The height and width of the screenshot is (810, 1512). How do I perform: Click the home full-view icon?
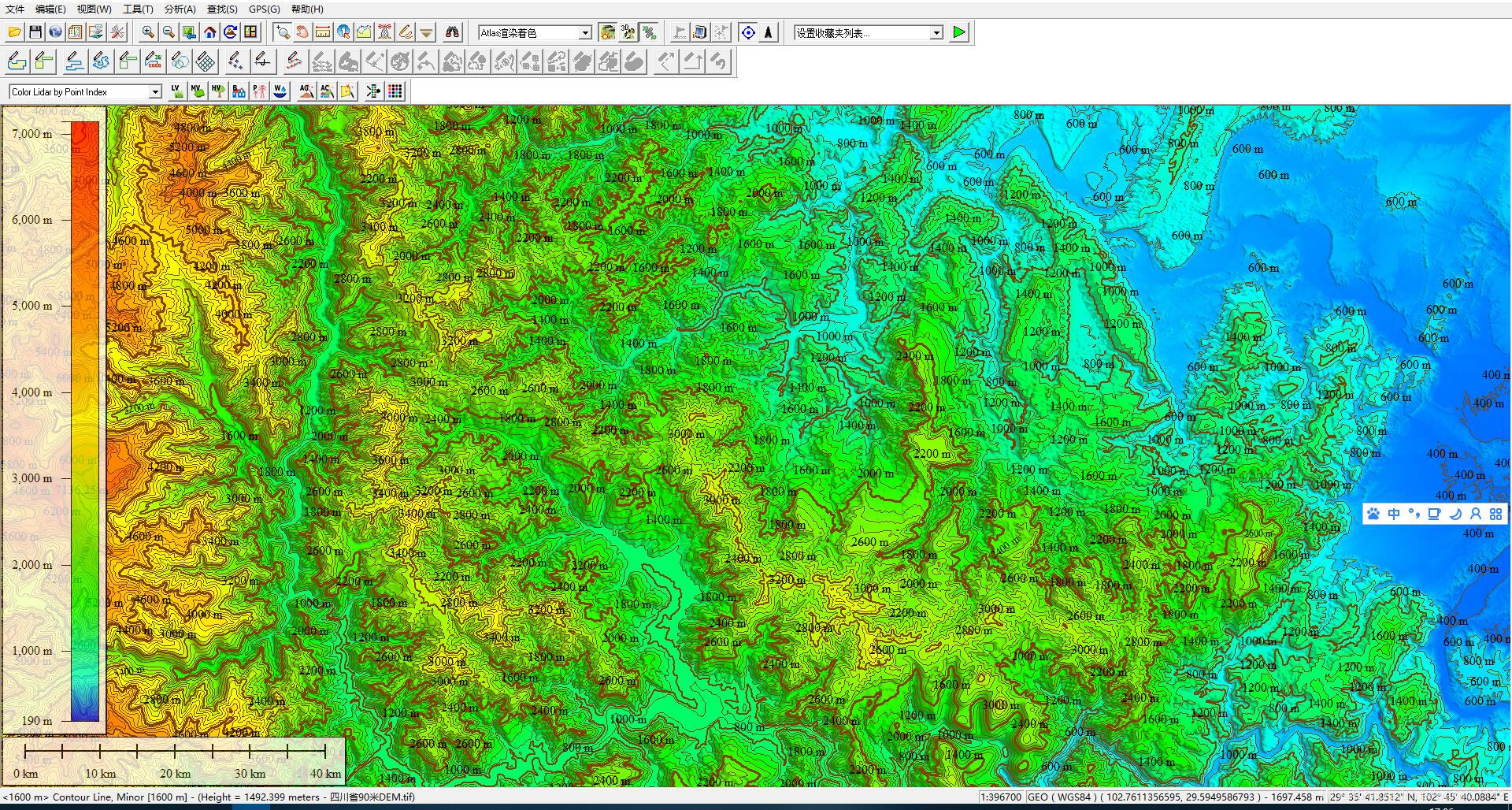209,32
